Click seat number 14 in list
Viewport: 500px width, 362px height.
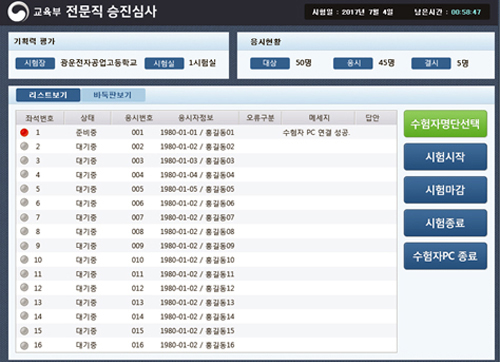[38, 317]
